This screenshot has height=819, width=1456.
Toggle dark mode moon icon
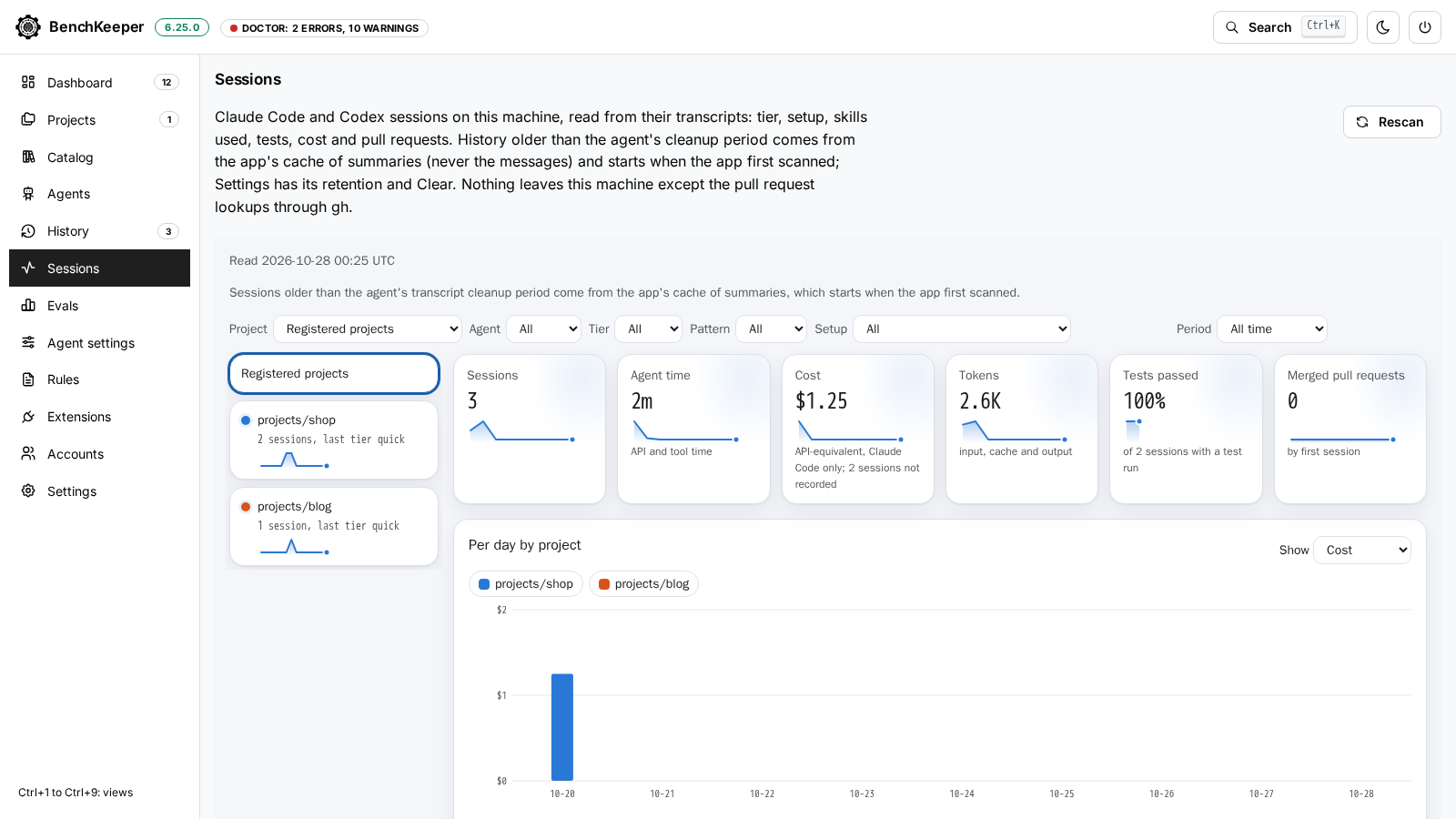pyautogui.click(x=1382, y=27)
